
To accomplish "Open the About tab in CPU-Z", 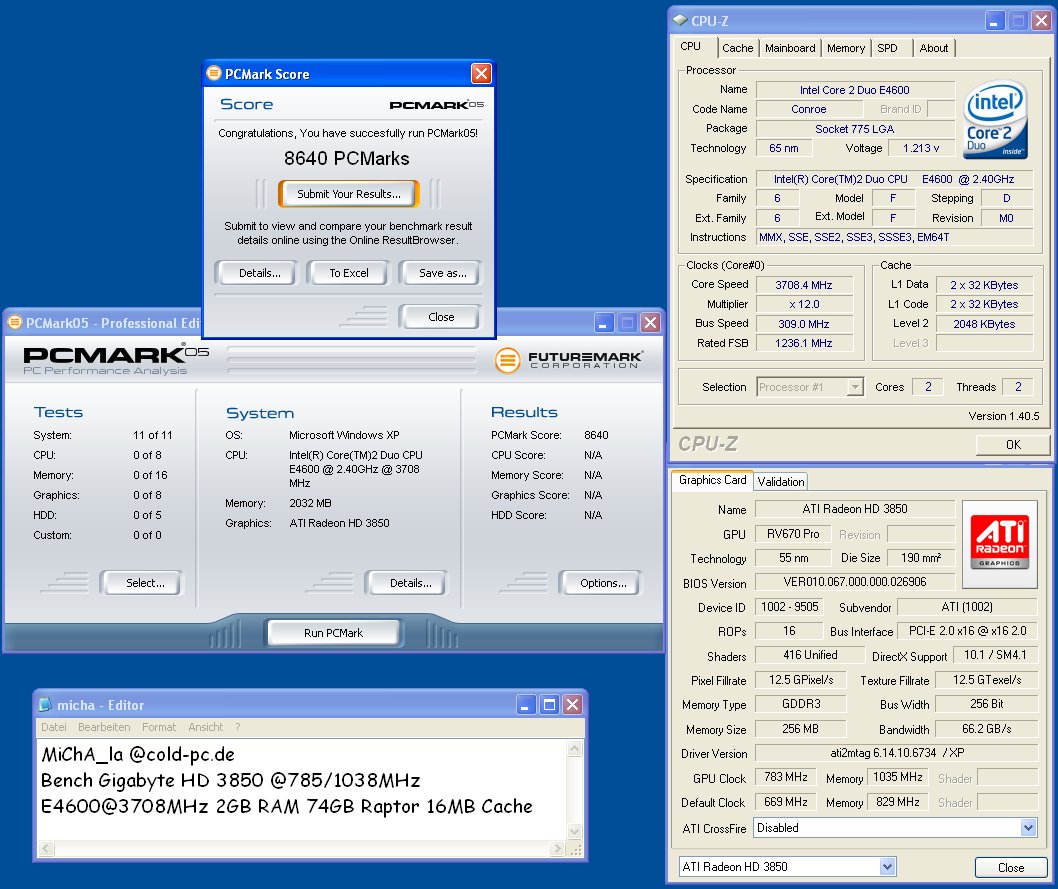I will click(x=933, y=48).
